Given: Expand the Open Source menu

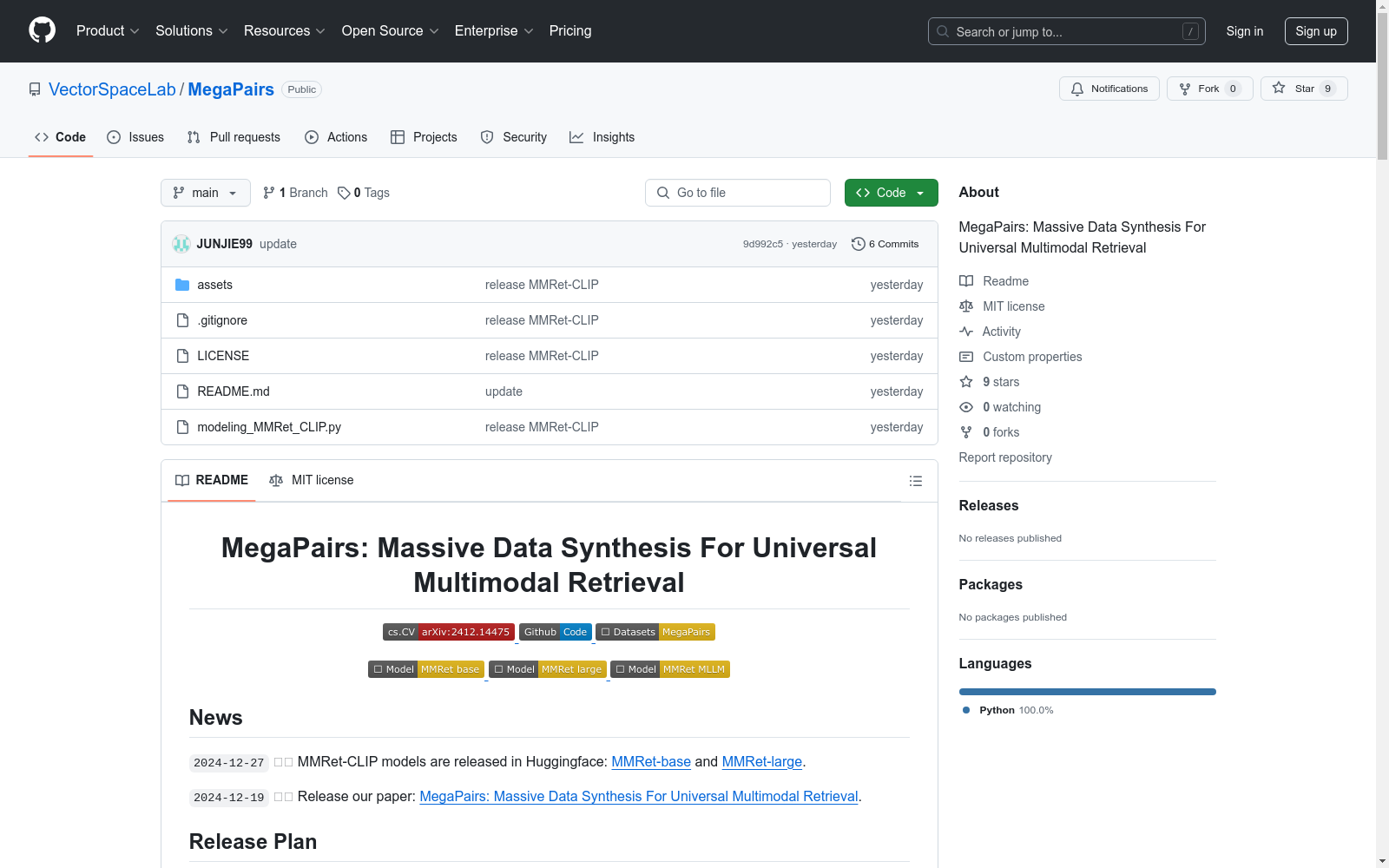Looking at the screenshot, I should 391,31.
